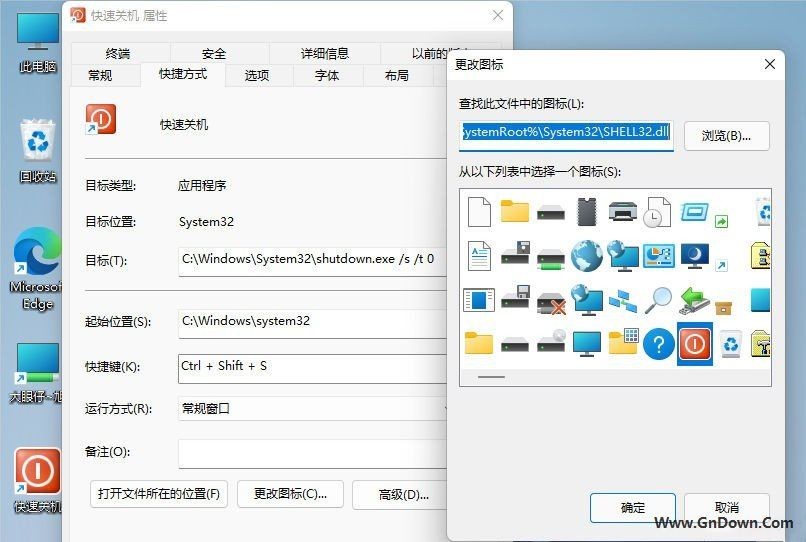Switch to the 安全 tab

pyautogui.click(x=214, y=53)
